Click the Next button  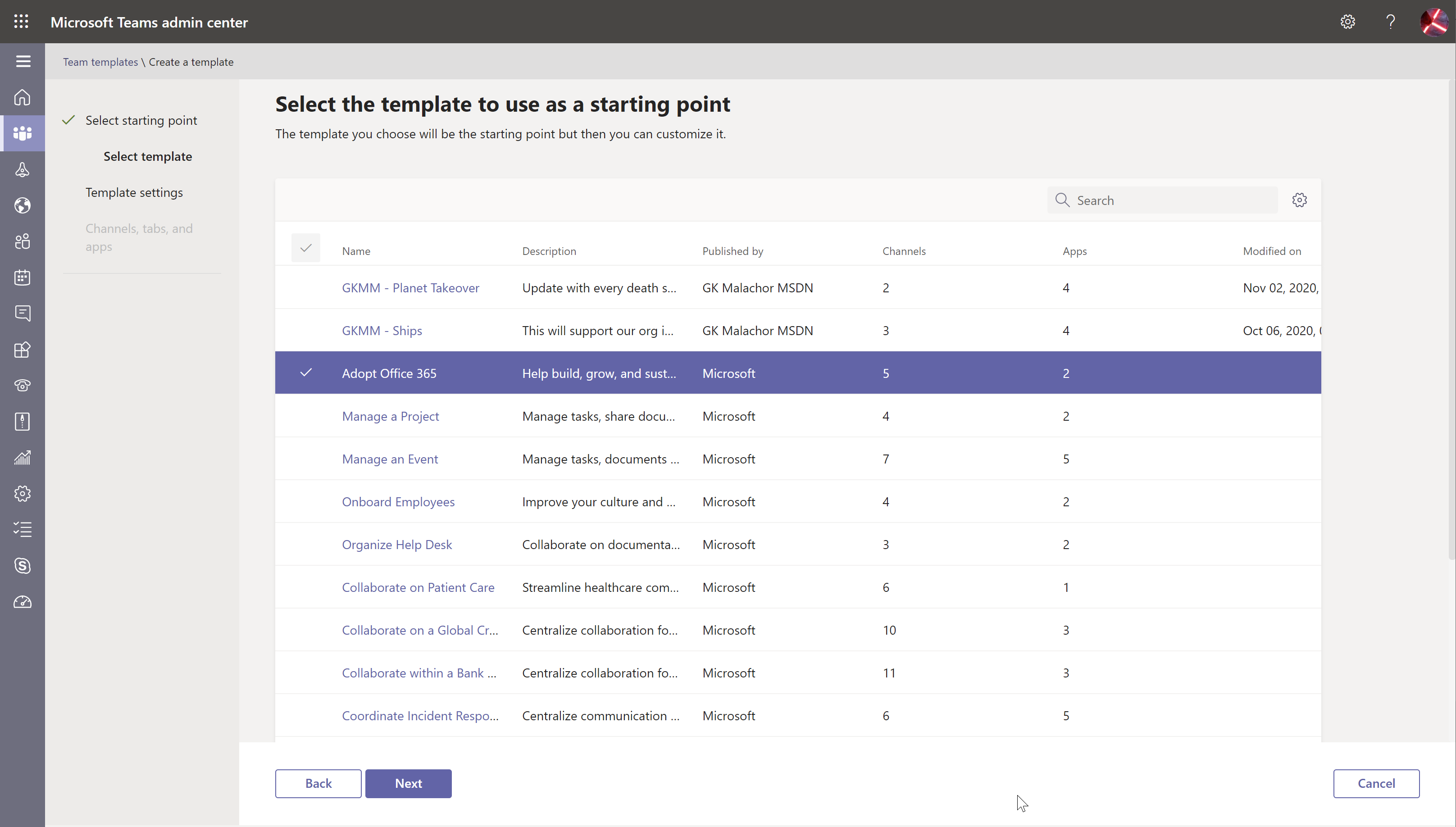coord(409,783)
